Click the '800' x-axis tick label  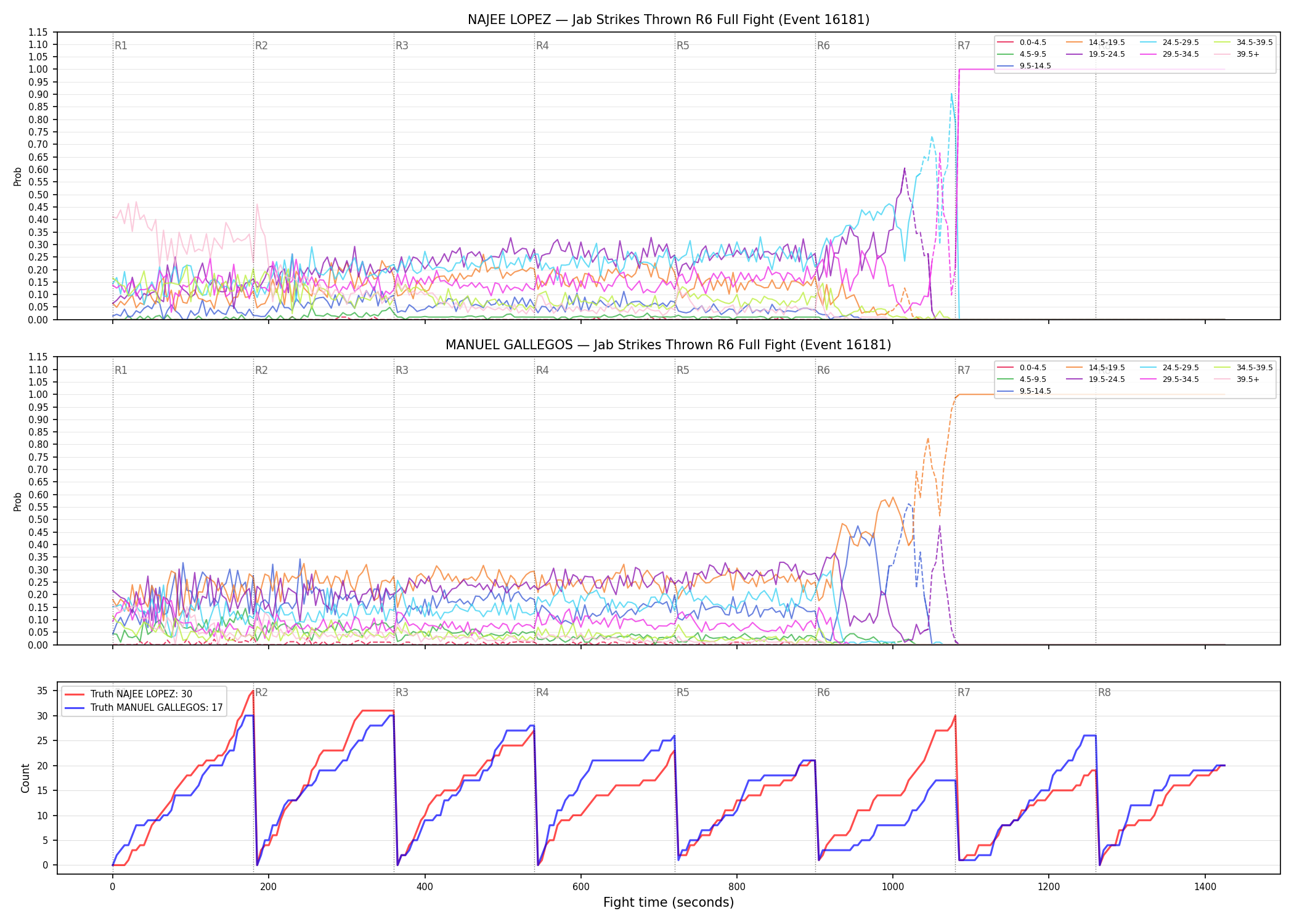click(736, 886)
